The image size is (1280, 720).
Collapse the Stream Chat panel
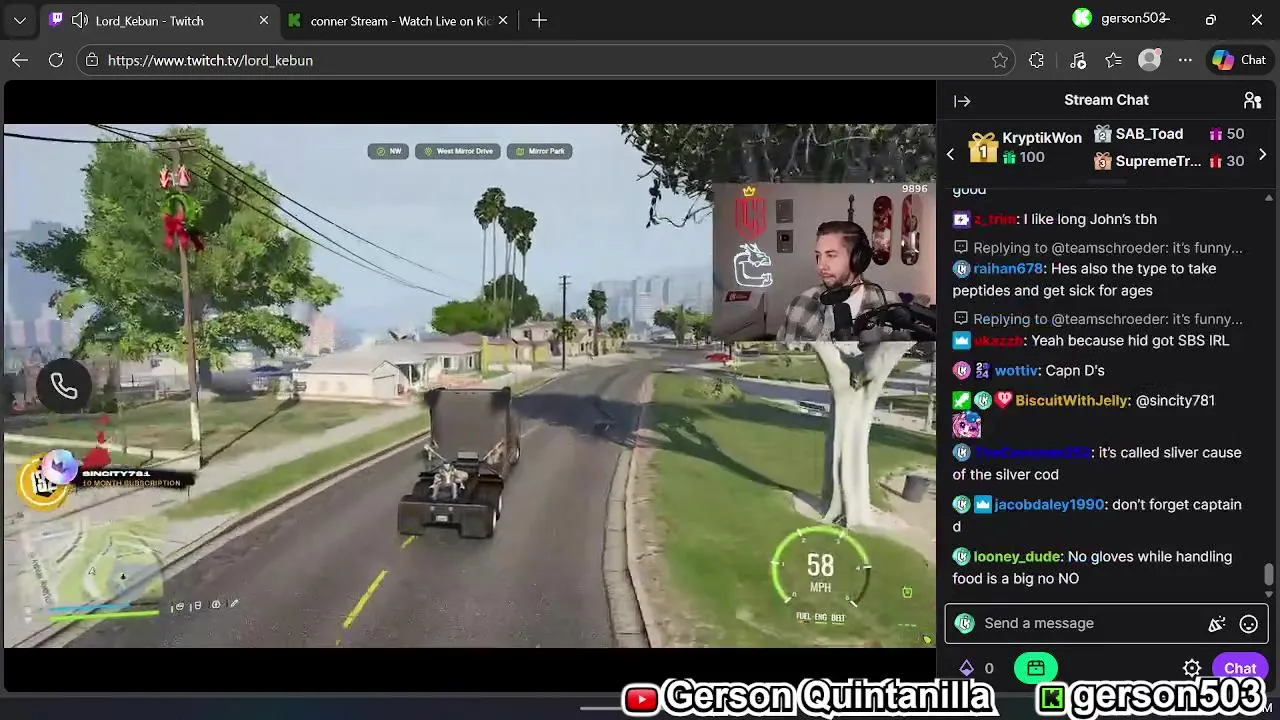(962, 101)
